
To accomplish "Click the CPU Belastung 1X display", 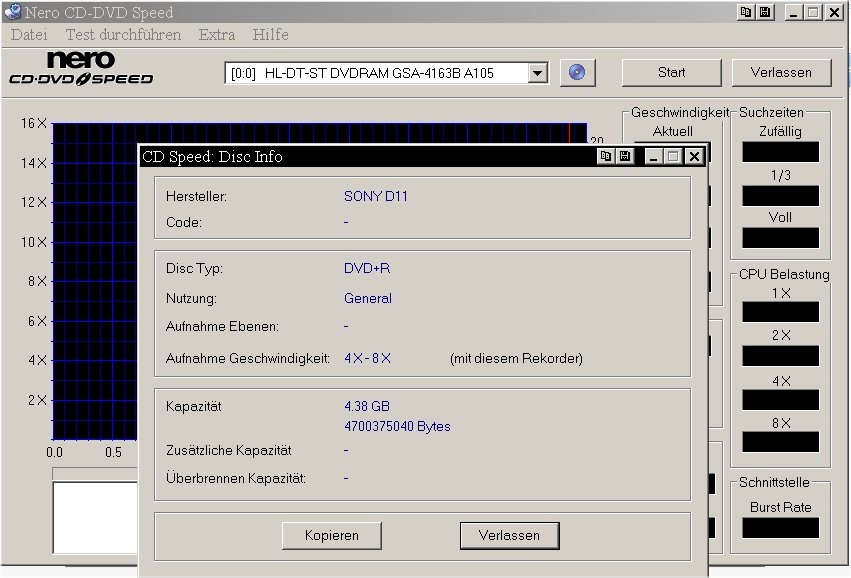I will coord(780,313).
